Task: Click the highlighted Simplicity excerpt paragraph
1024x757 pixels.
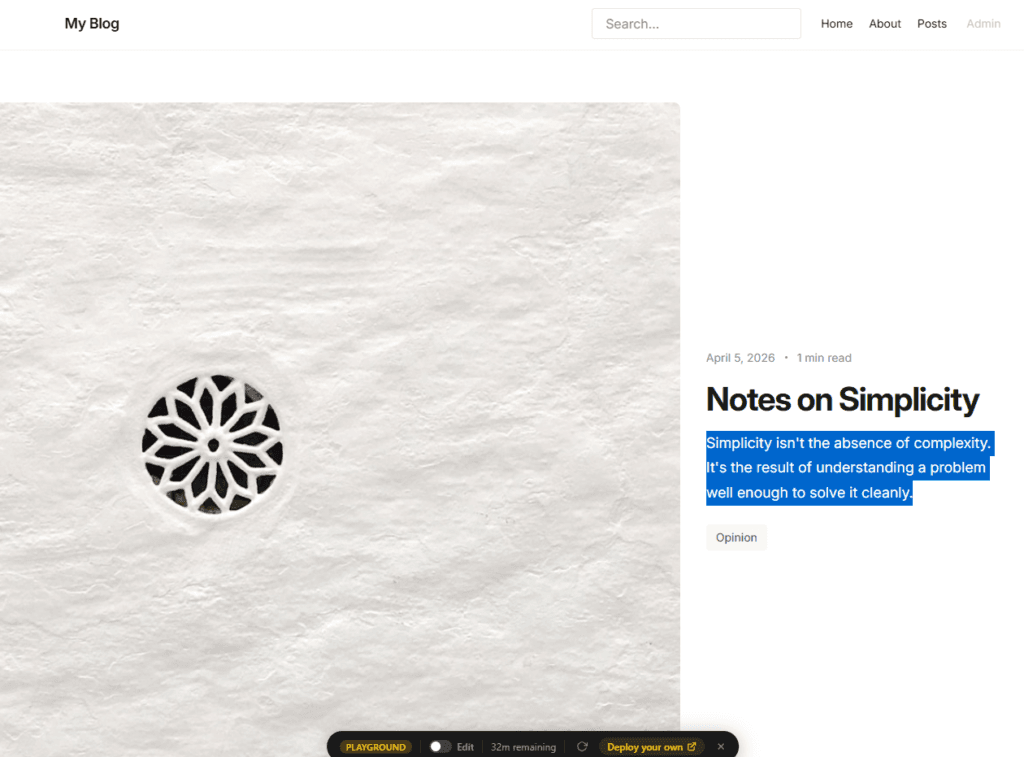Action: click(x=850, y=468)
